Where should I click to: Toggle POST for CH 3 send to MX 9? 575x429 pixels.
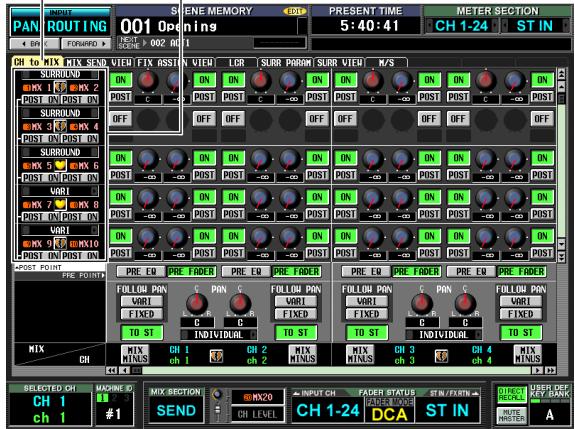(345, 253)
